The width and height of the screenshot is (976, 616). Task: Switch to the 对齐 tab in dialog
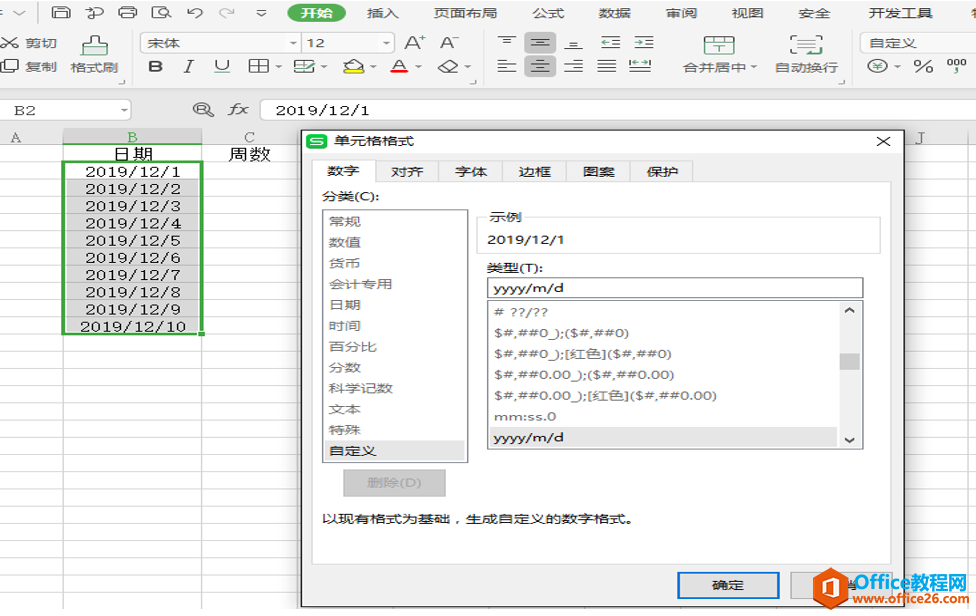coord(407,172)
